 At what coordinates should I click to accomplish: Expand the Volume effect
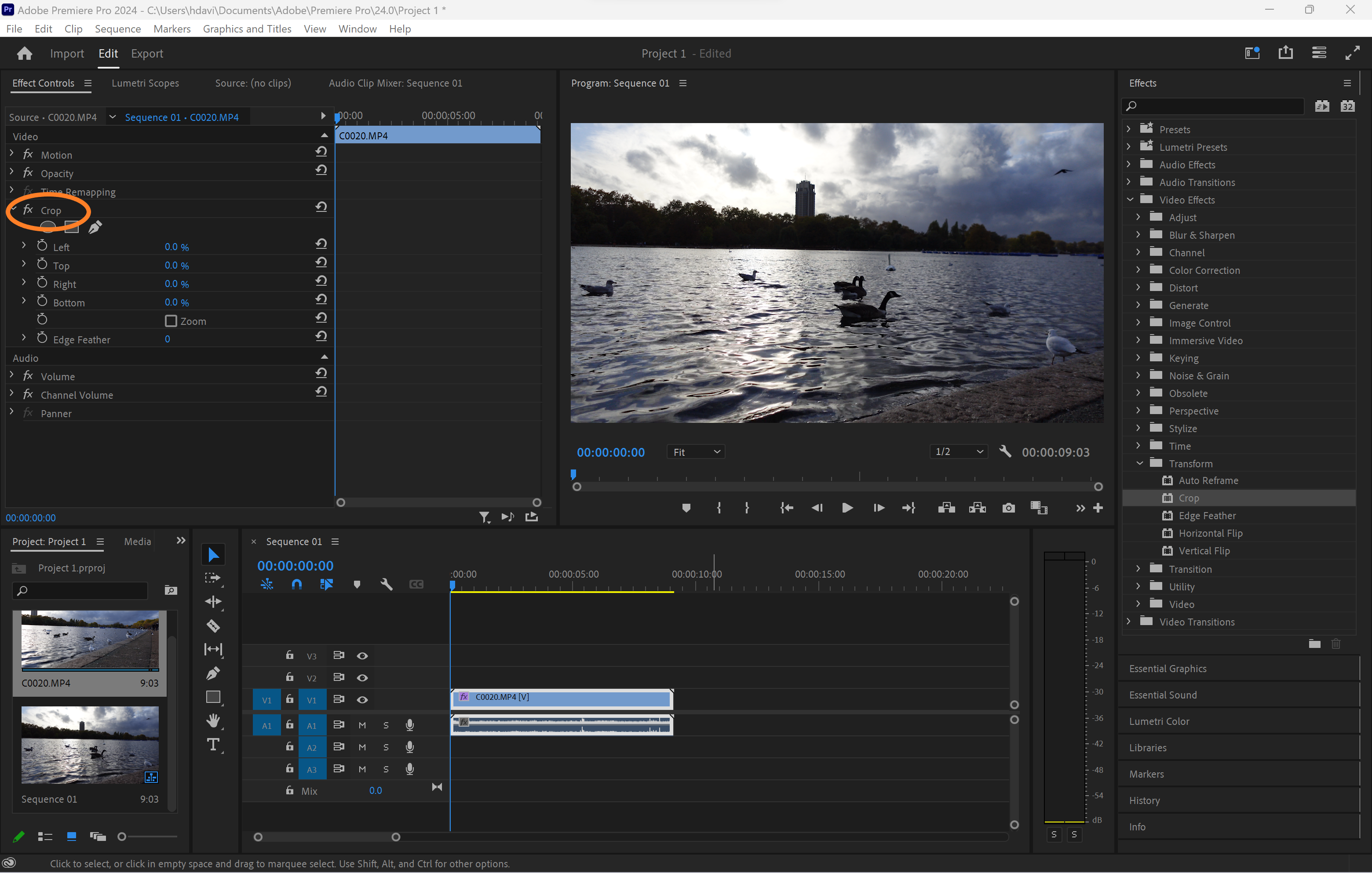(11, 375)
